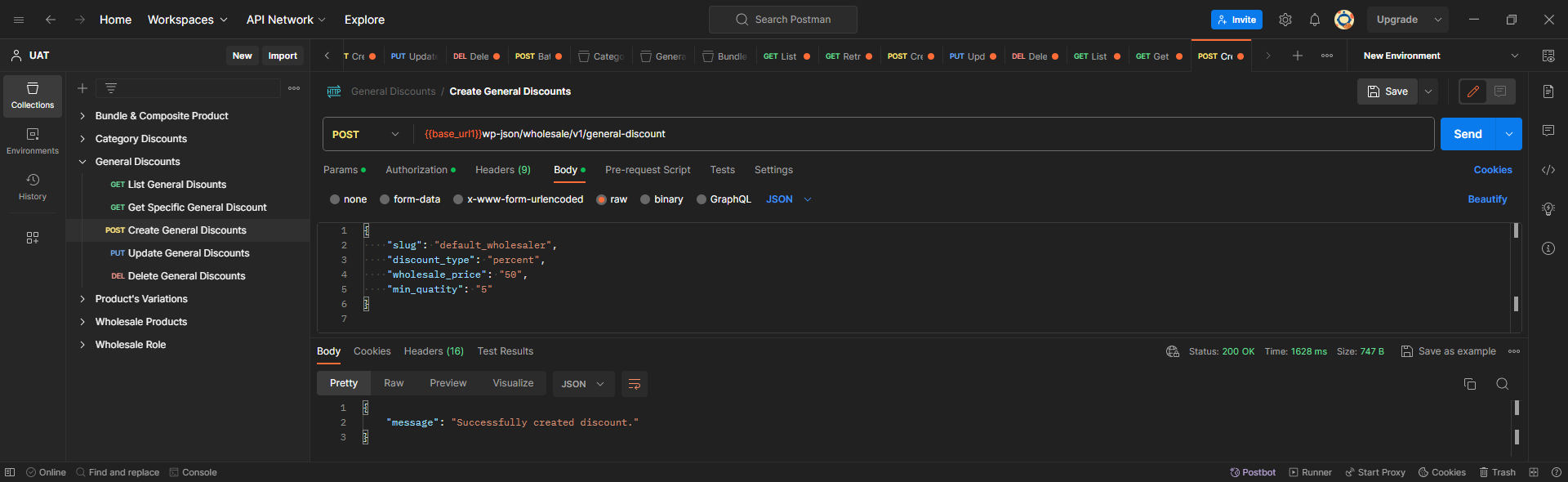Open the tab options ellipsis
This screenshot has width=1568, height=482.
[x=1327, y=56]
